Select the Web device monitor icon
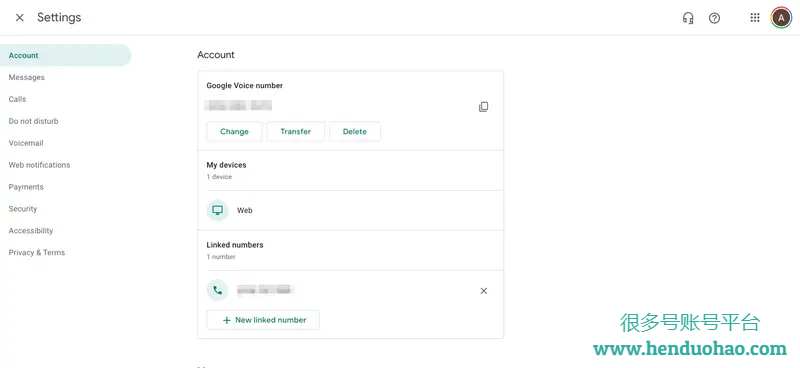800x368 pixels. [x=217, y=210]
